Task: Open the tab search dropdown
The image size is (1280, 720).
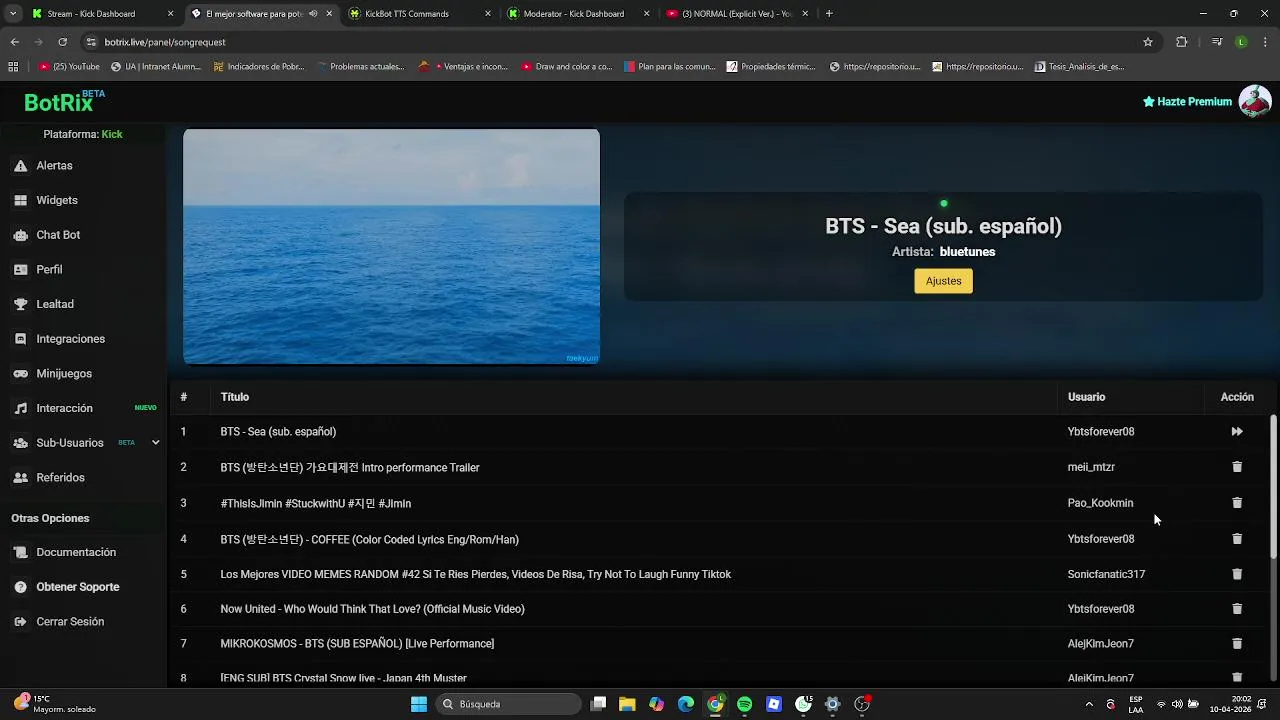Action: coord(13,14)
